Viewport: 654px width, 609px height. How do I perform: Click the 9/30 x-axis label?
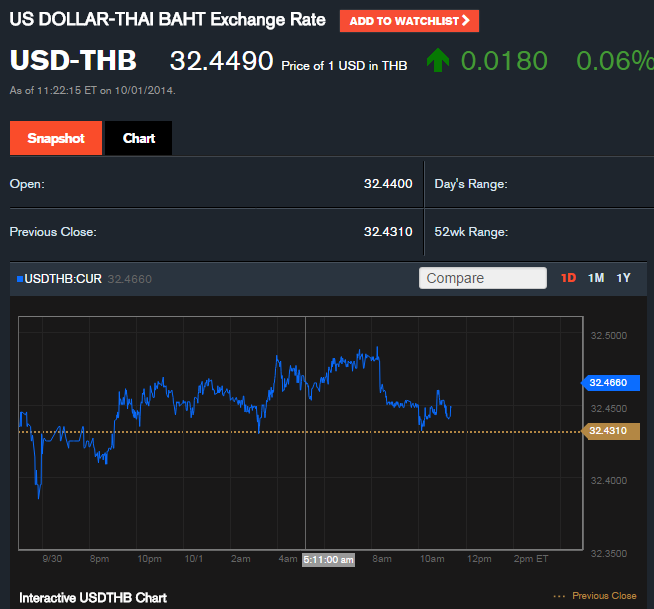click(52, 559)
